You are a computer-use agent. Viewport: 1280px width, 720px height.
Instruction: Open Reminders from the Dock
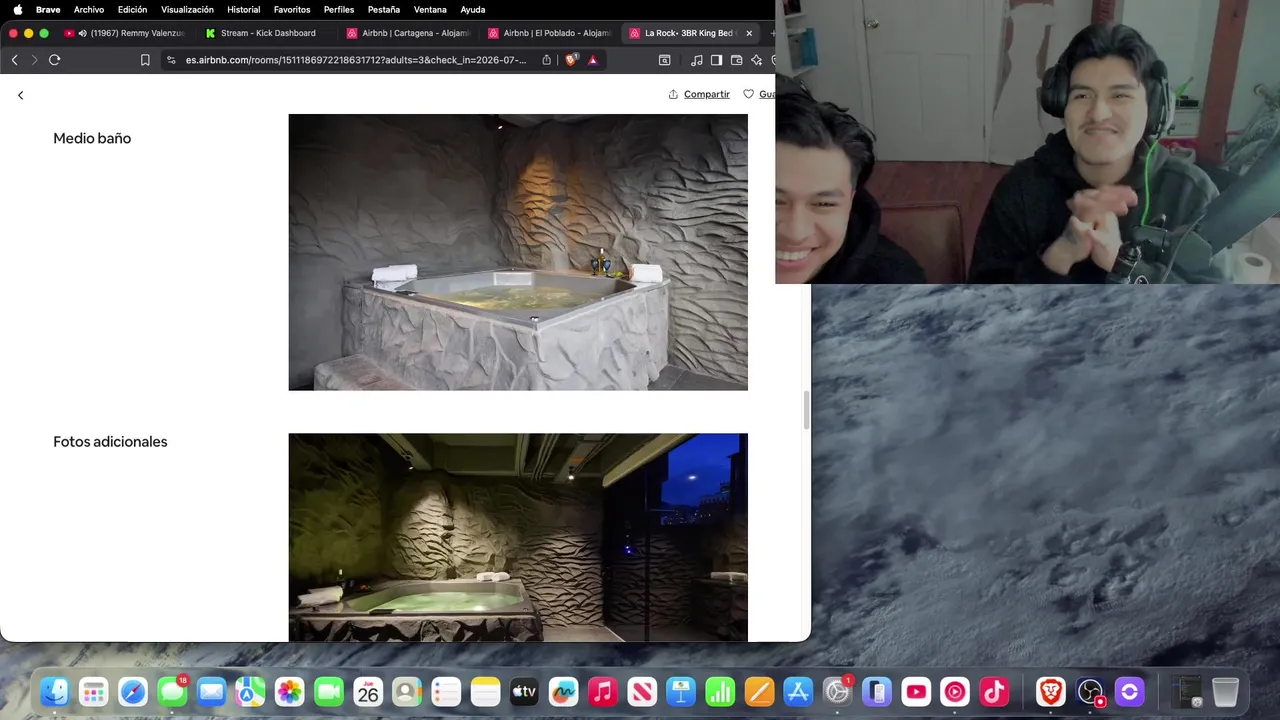[446, 692]
